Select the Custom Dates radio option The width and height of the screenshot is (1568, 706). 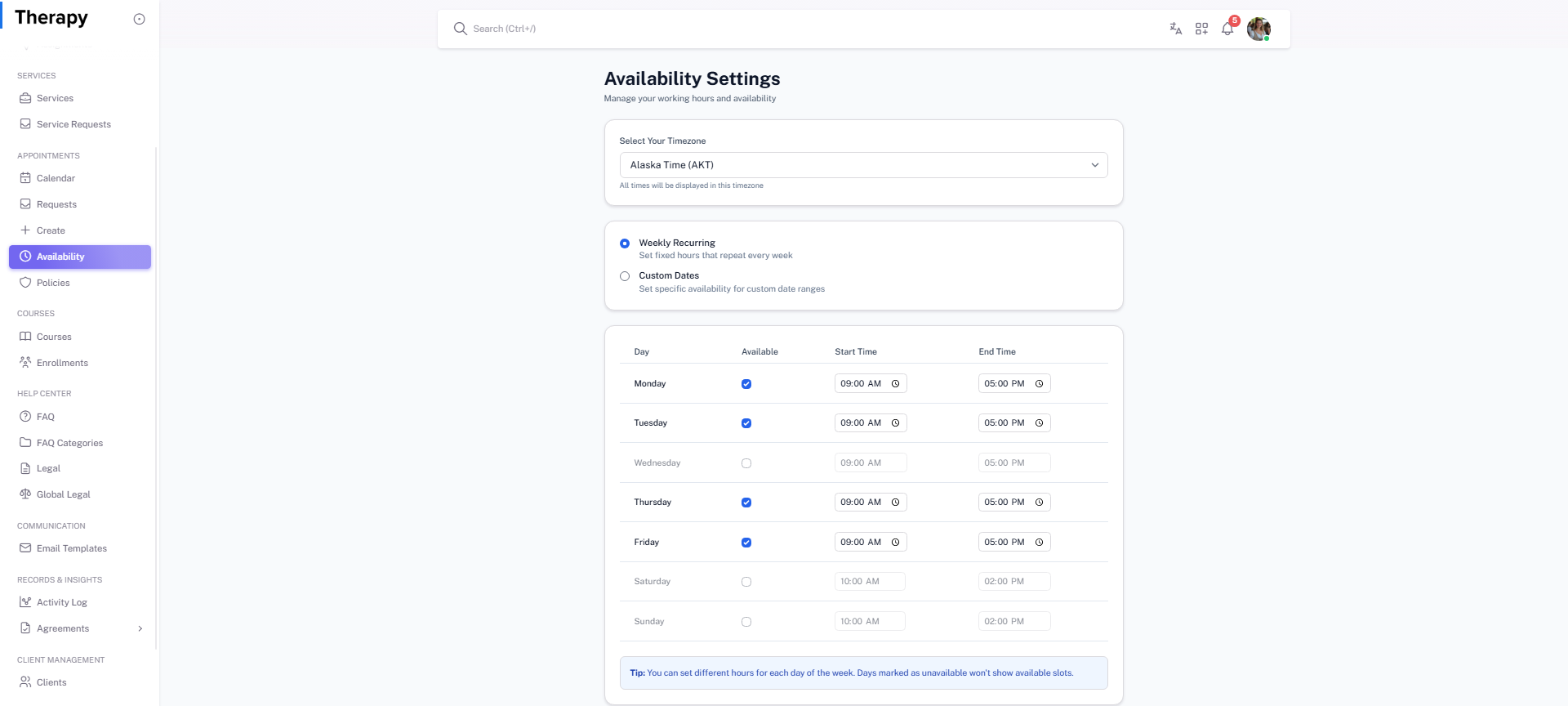tap(625, 276)
